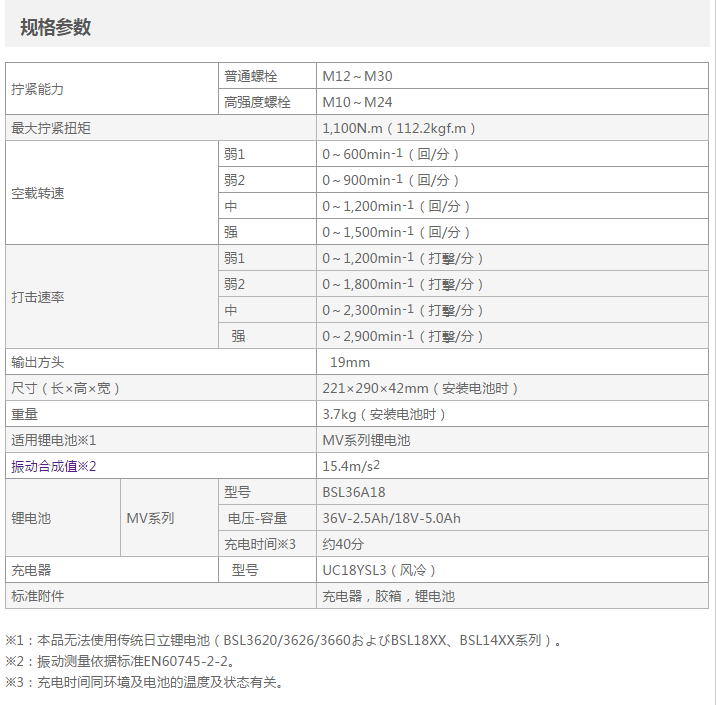717x705 pixels.
Task: Click the 0～2,900min-1（打擊/分）impact rate value
Action: coord(403,336)
